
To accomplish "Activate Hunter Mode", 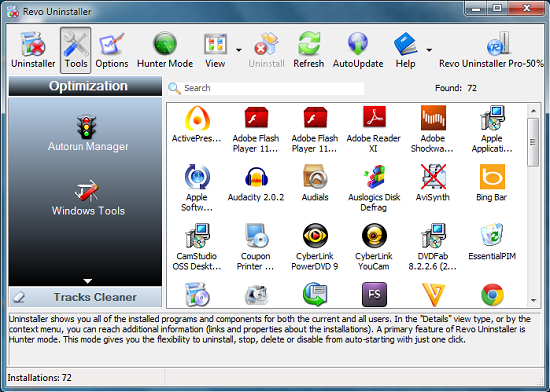I will pyautogui.click(x=165, y=50).
